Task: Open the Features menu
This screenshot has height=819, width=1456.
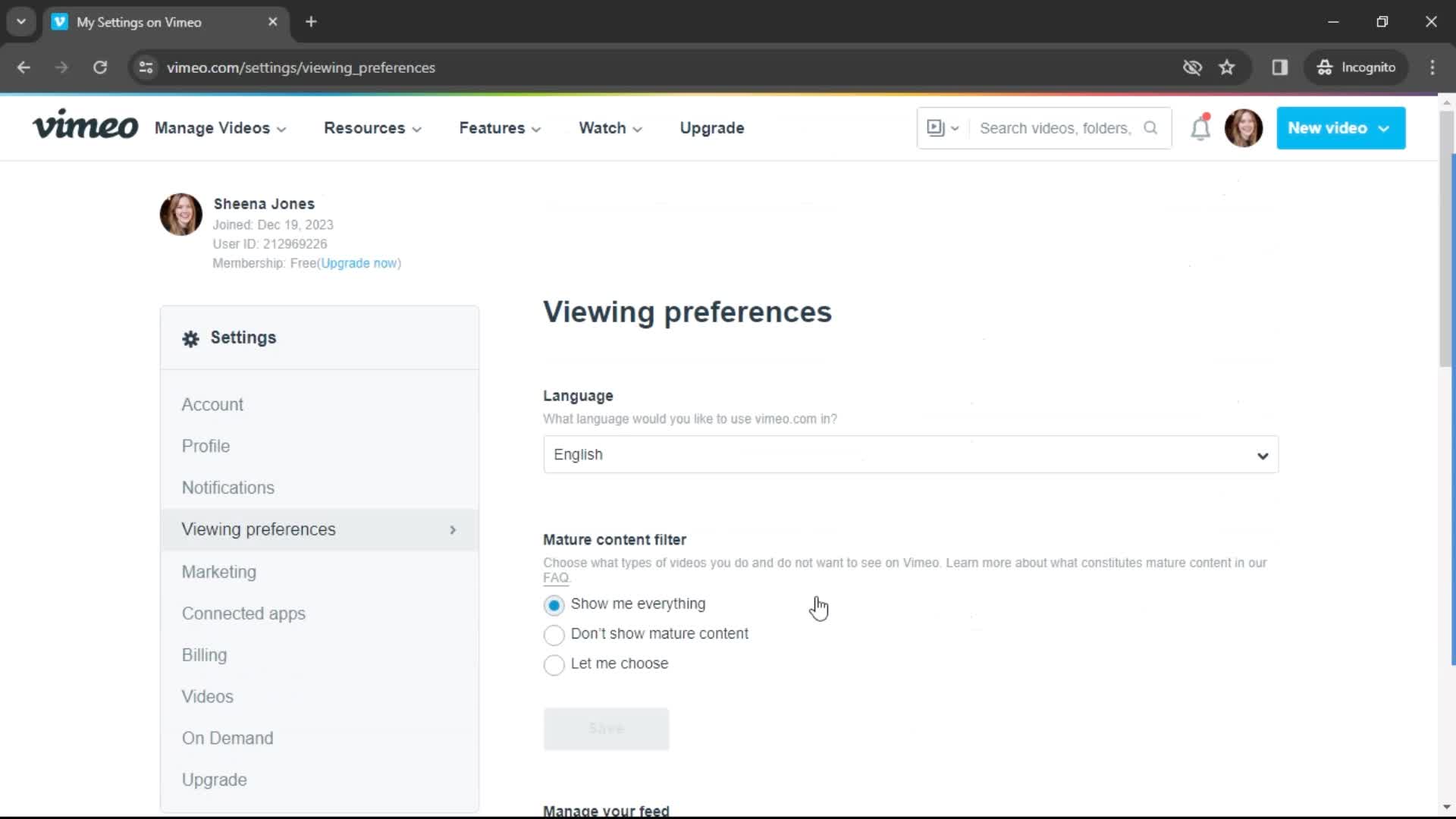Action: (498, 128)
